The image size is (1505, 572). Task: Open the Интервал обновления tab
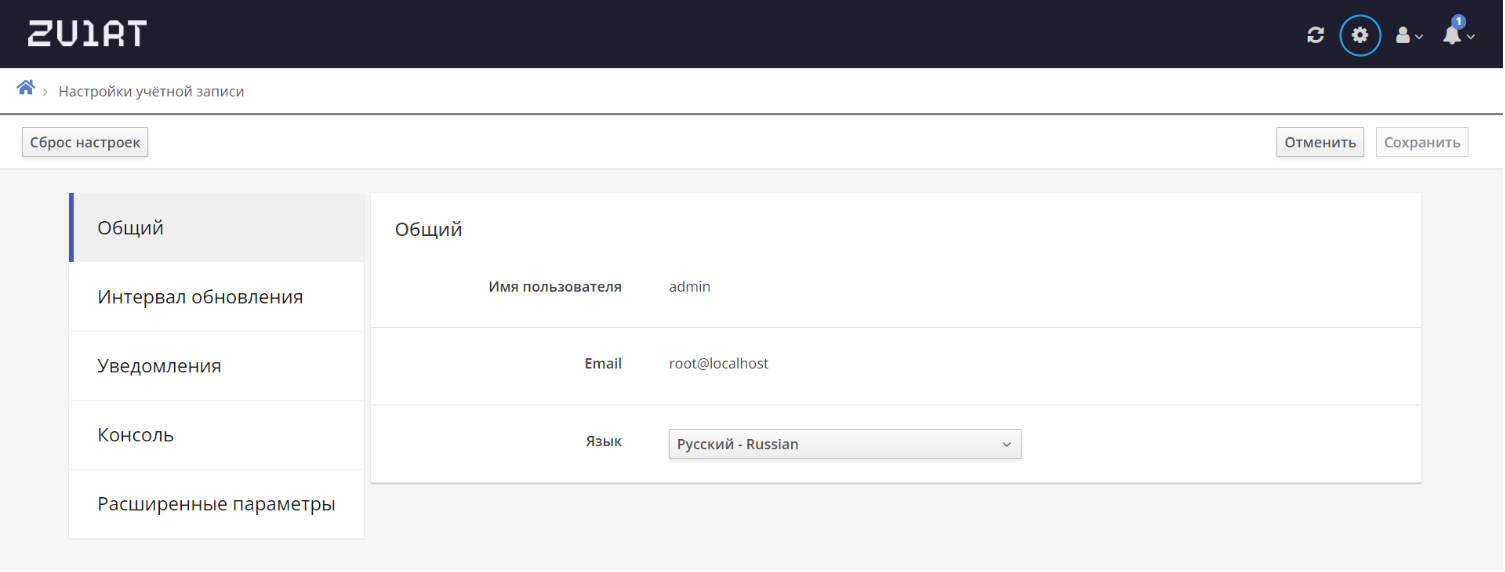217,297
